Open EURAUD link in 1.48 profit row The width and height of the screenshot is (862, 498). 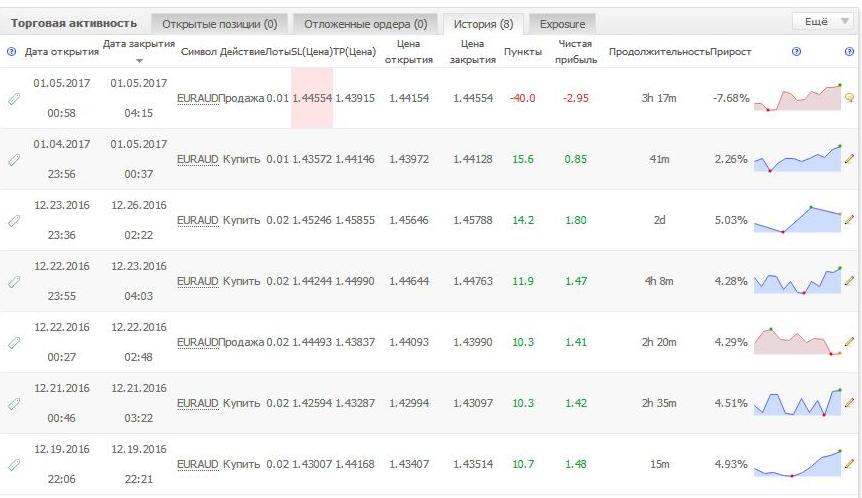[x=197, y=464]
